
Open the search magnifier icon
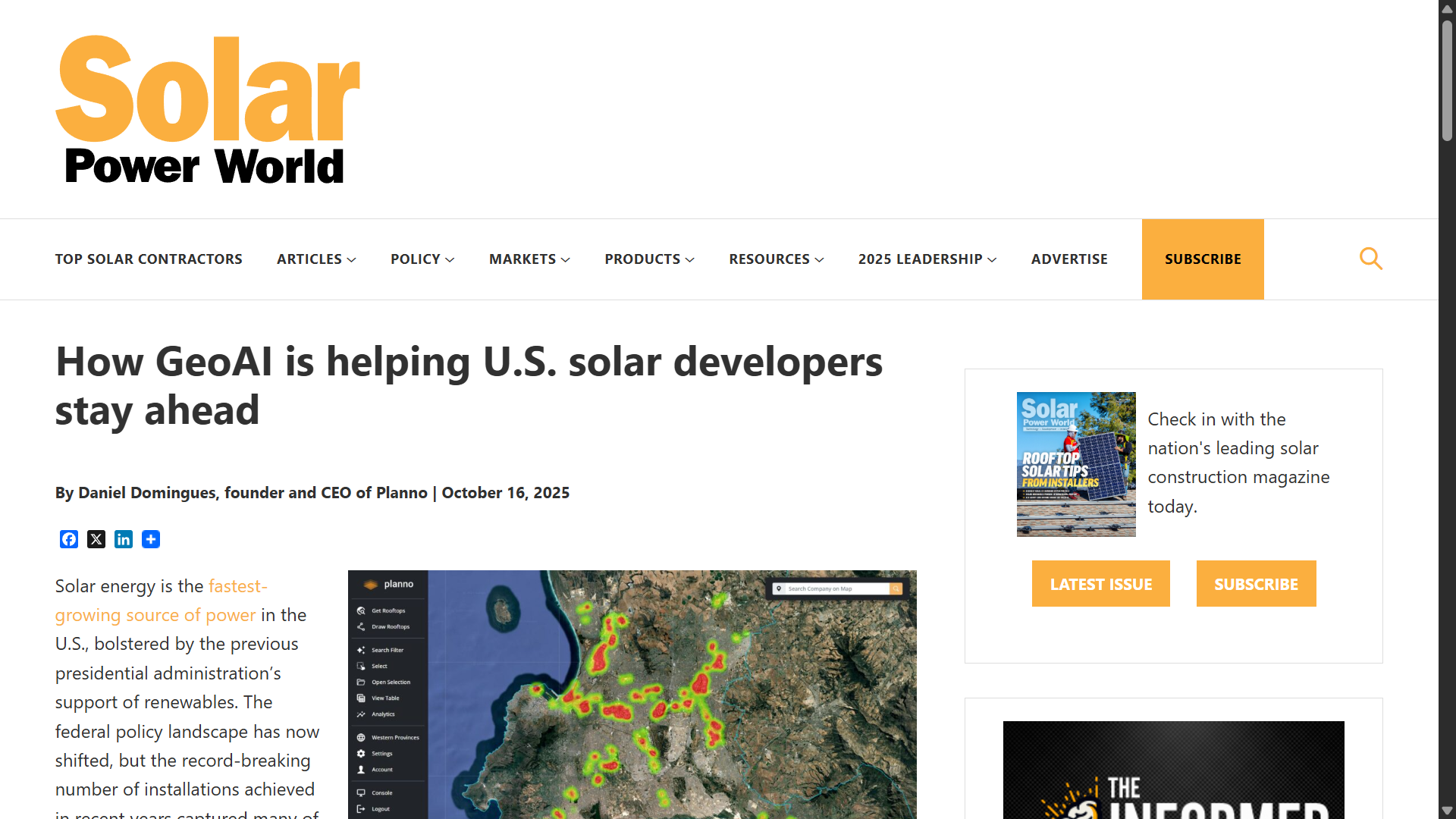[x=1370, y=259]
